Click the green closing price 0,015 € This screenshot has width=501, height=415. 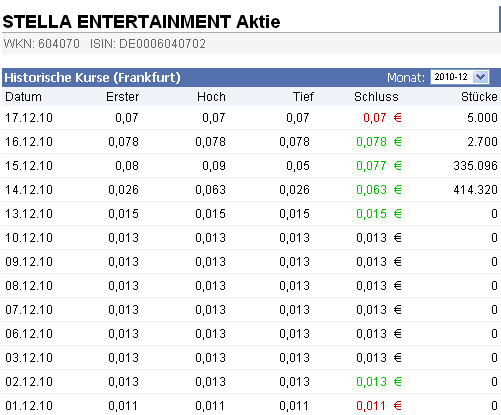pos(379,214)
